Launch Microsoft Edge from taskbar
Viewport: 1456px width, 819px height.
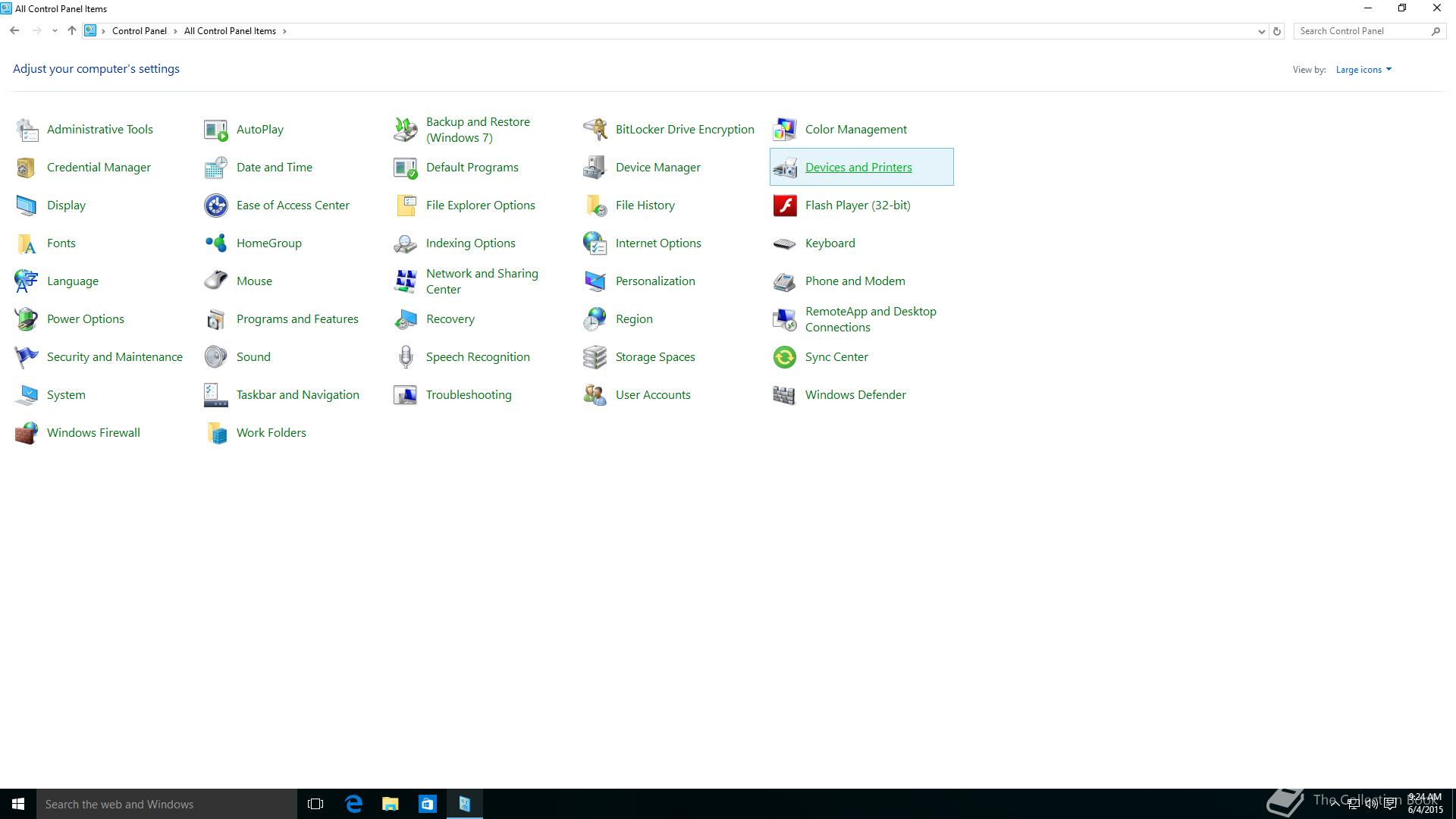click(353, 804)
